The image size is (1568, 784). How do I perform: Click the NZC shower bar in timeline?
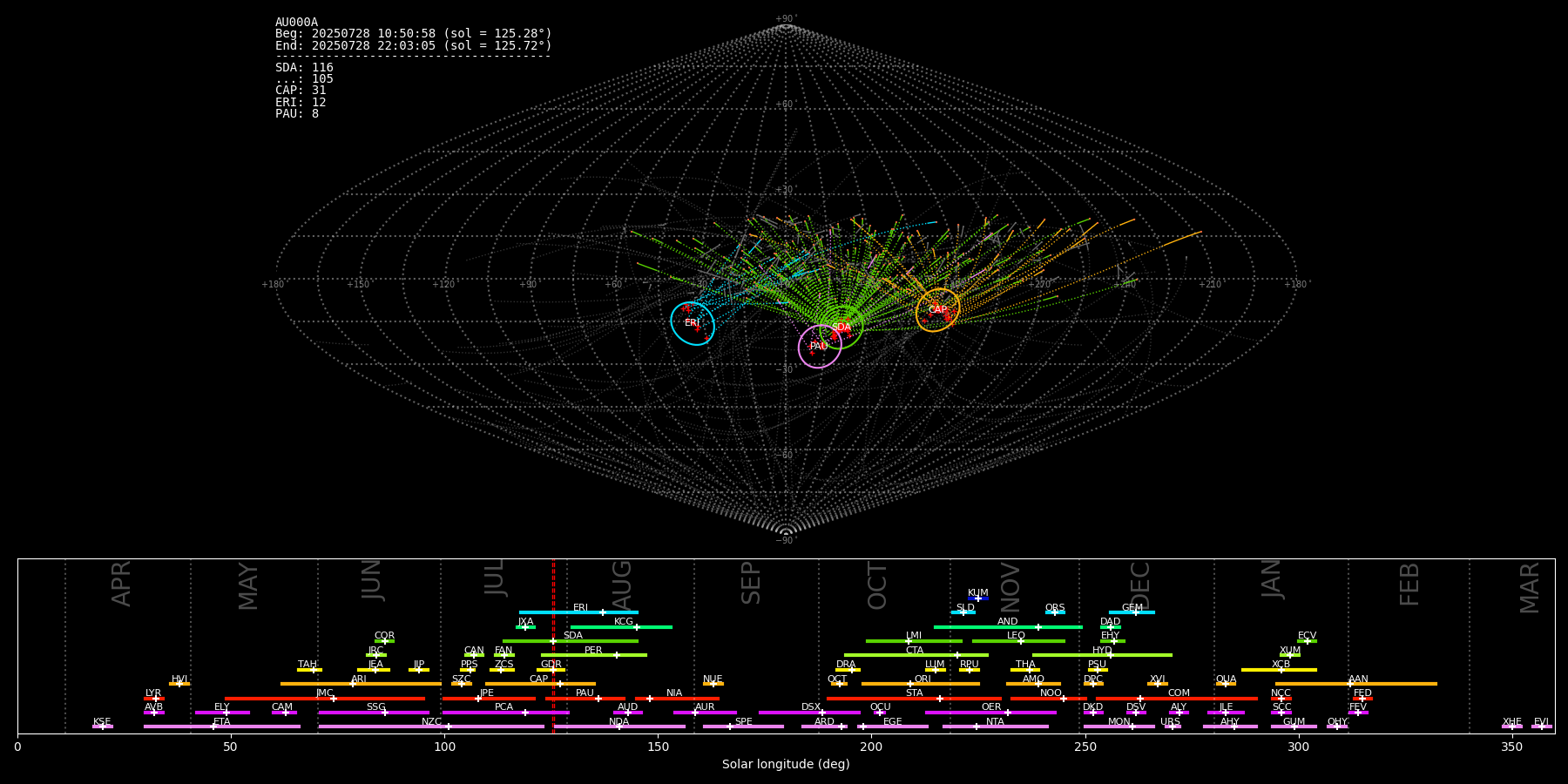pos(431,727)
